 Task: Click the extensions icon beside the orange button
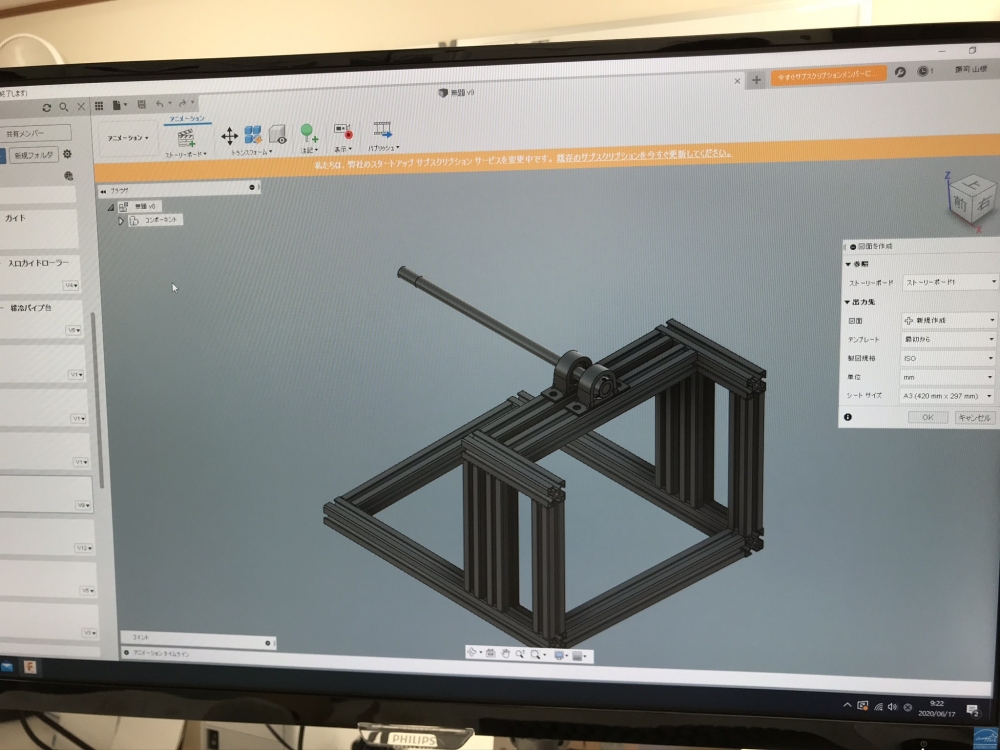click(x=900, y=72)
